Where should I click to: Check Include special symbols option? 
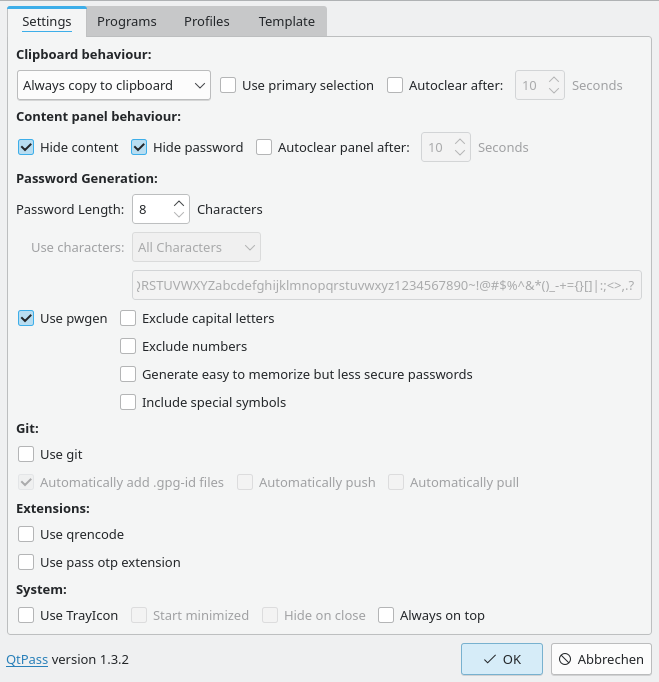128,403
